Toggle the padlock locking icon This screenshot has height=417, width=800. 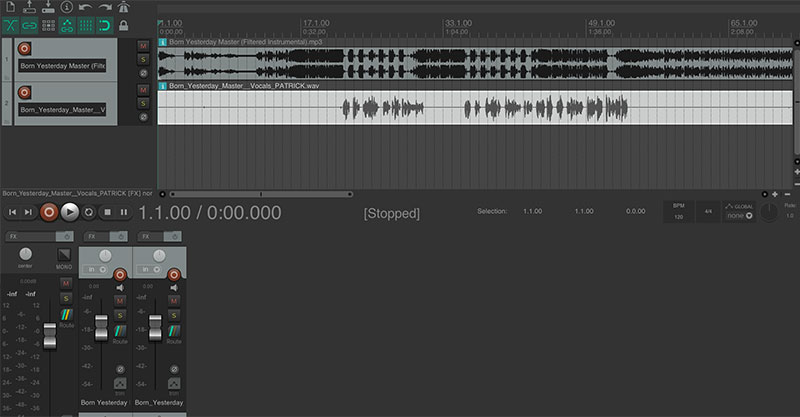pyautogui.click(x=123, y=25)
